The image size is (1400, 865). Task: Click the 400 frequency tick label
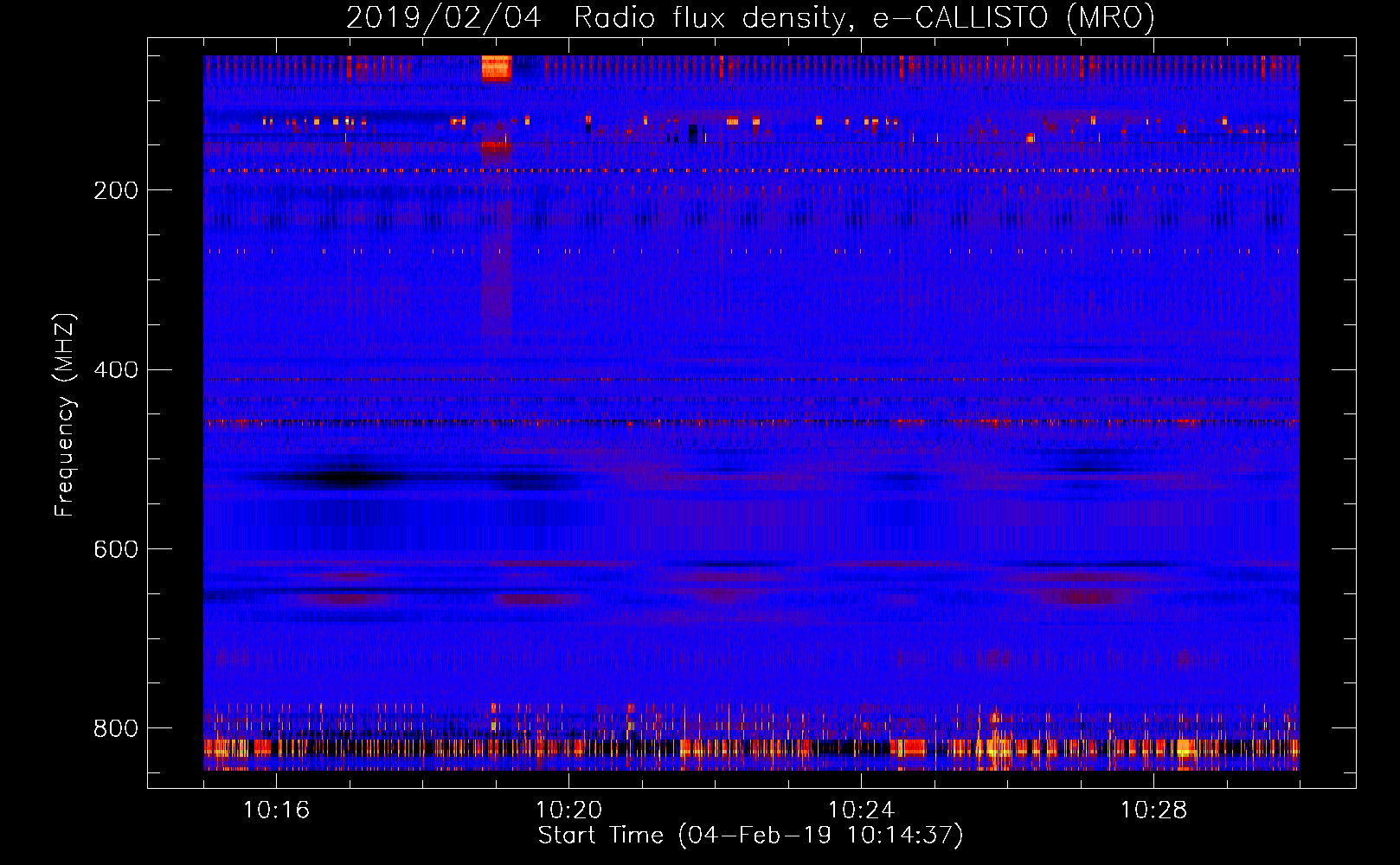(x=116, y=370)
